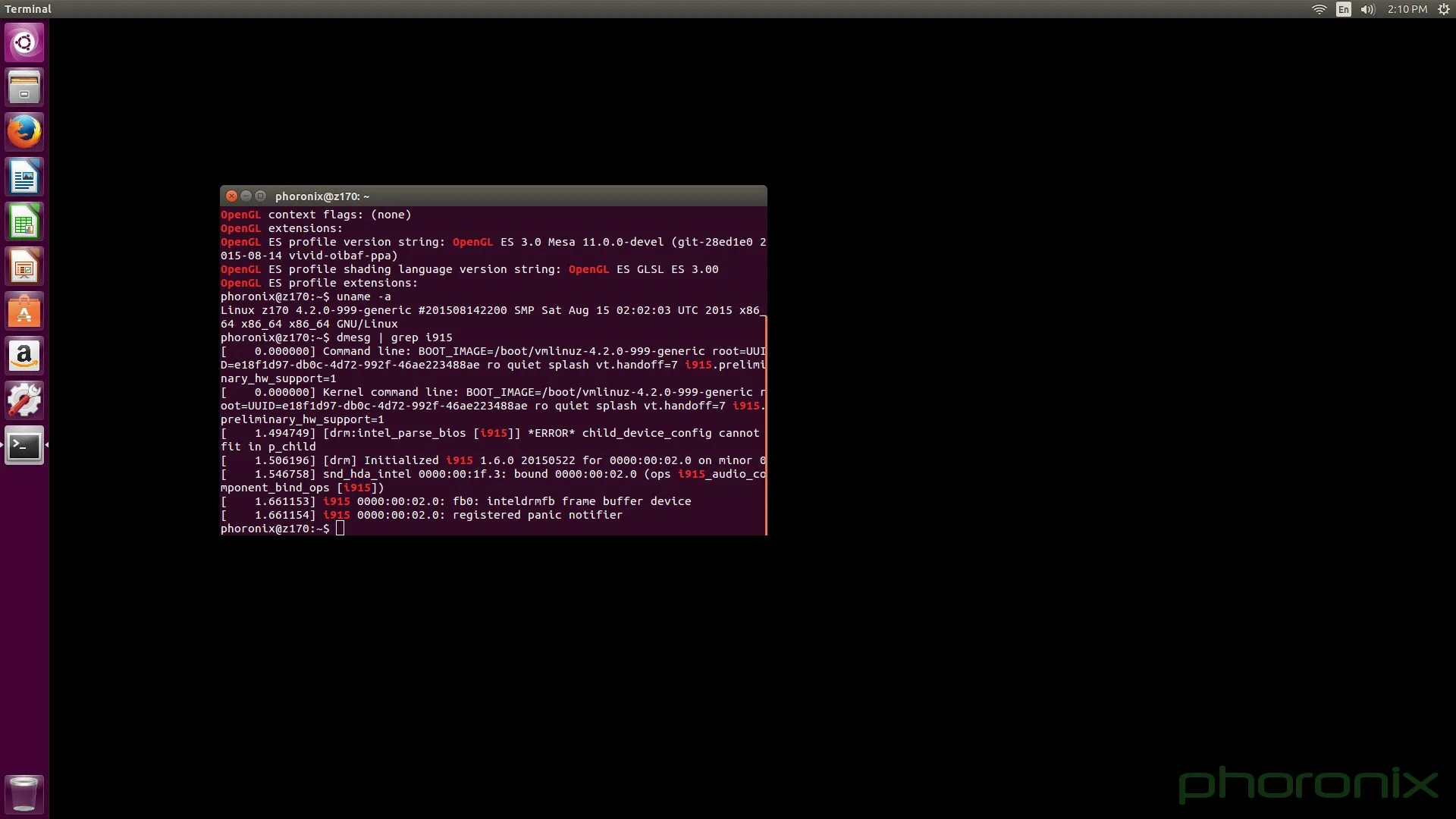Click the terminal prompt cursor line
1456x819 pixels.
(282, 529)
